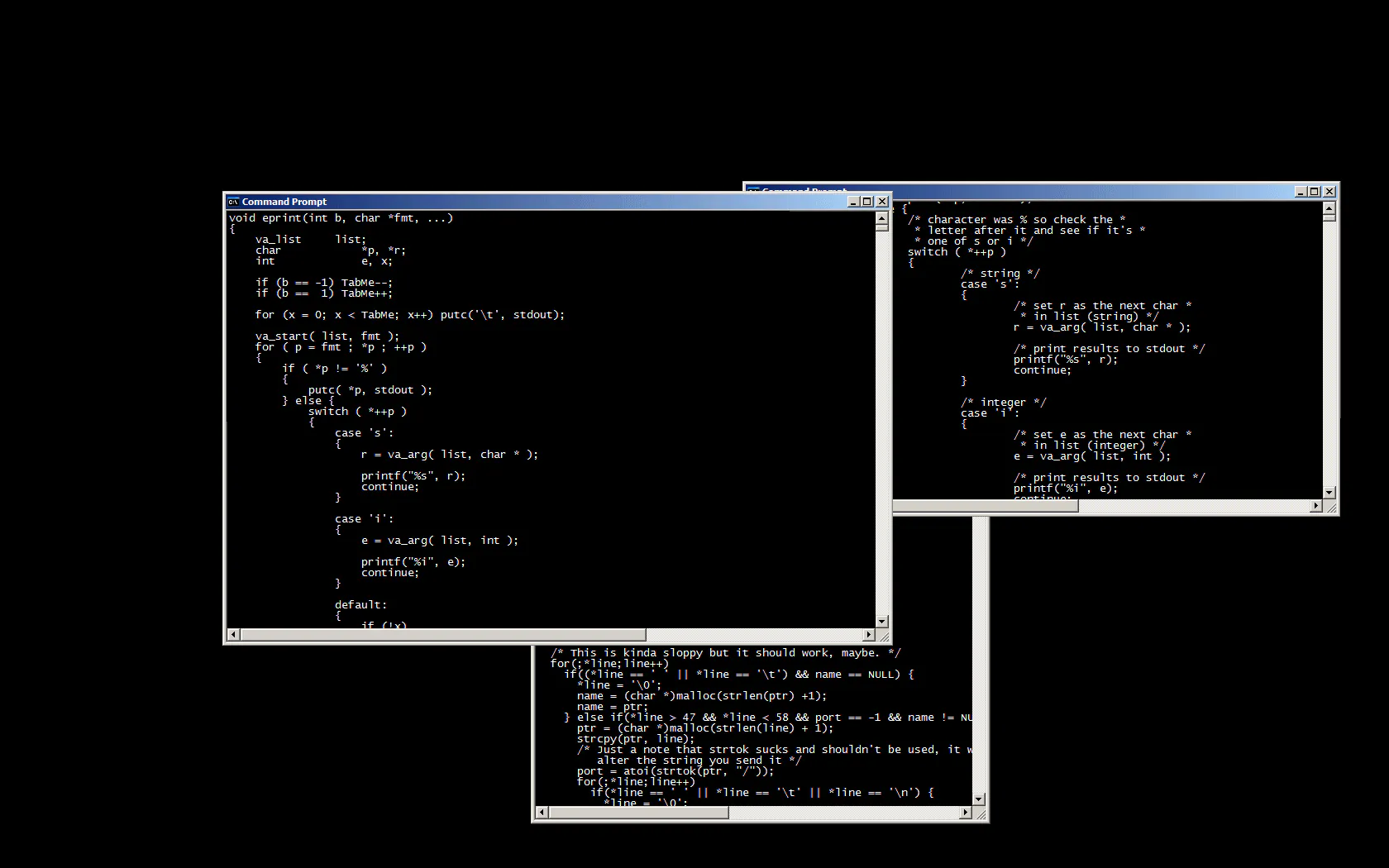Image resolution: width=1389 pixels, height=868 pixels.
Task: Close the front eprint Command Prompt window
Action: coord(882,202)
